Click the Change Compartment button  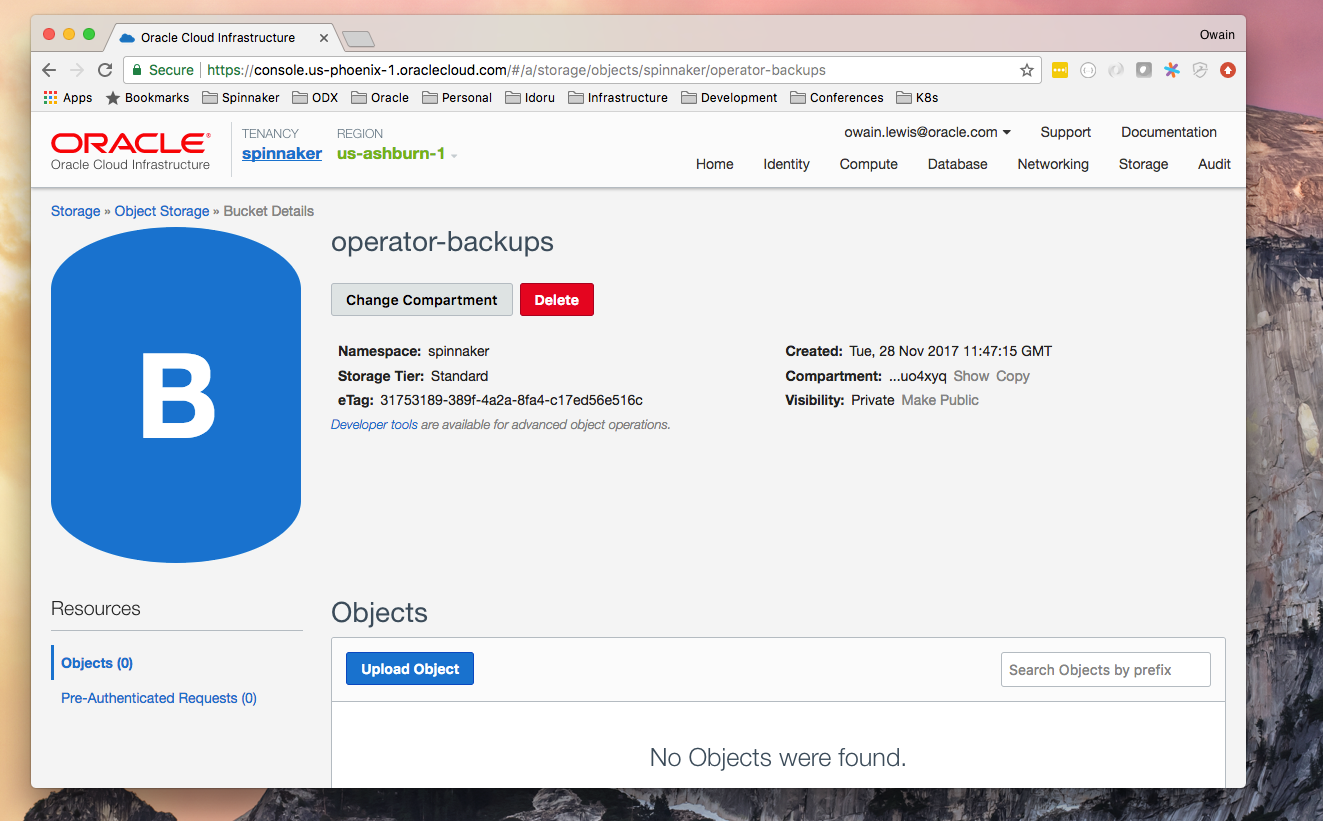pos(422,300)
